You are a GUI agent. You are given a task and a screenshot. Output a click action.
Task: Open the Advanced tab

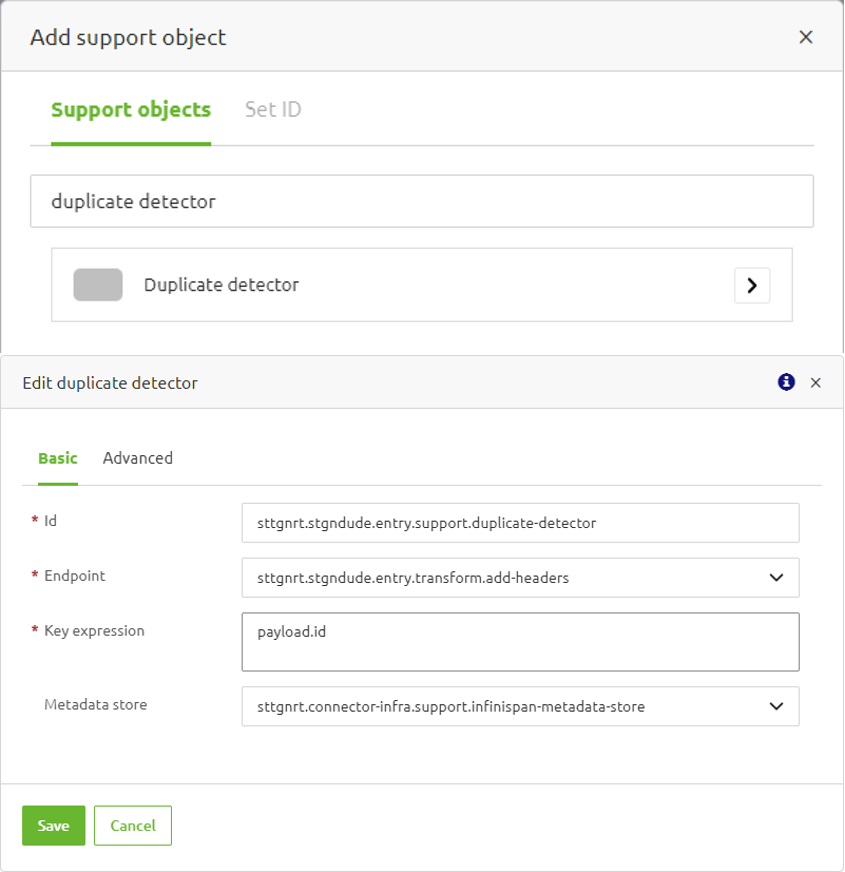tap(137, 458)
